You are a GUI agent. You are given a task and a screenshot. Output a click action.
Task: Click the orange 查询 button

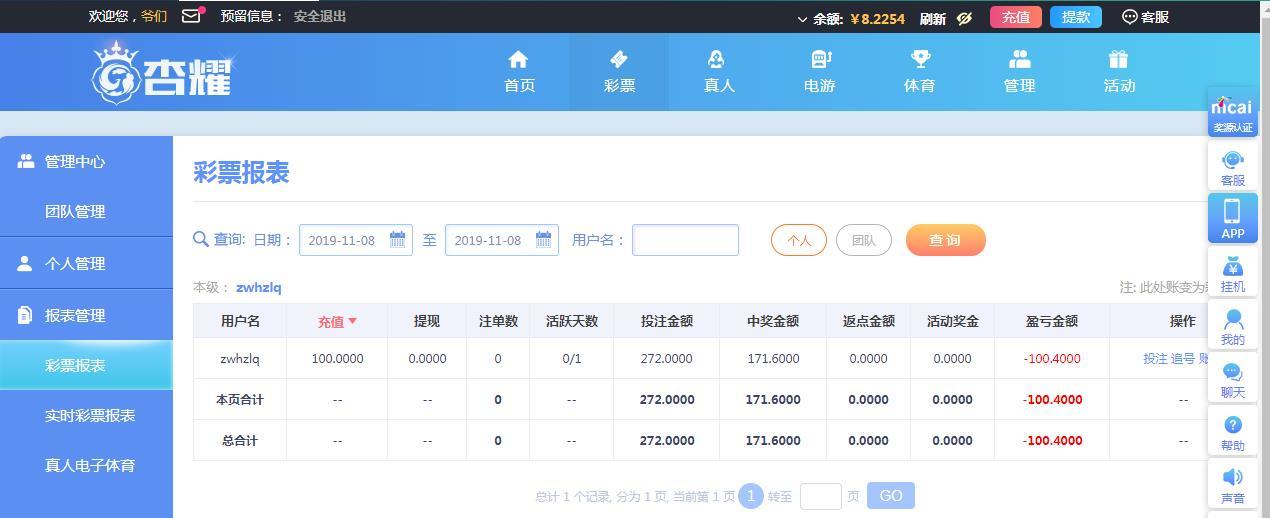[x=945, y=240]
